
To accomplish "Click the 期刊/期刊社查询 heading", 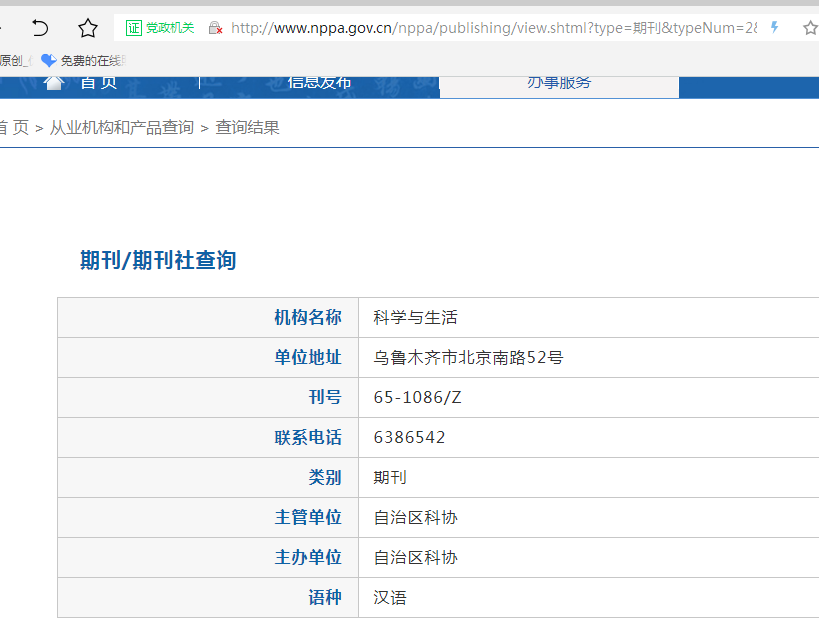I will [x=158, y=261].
